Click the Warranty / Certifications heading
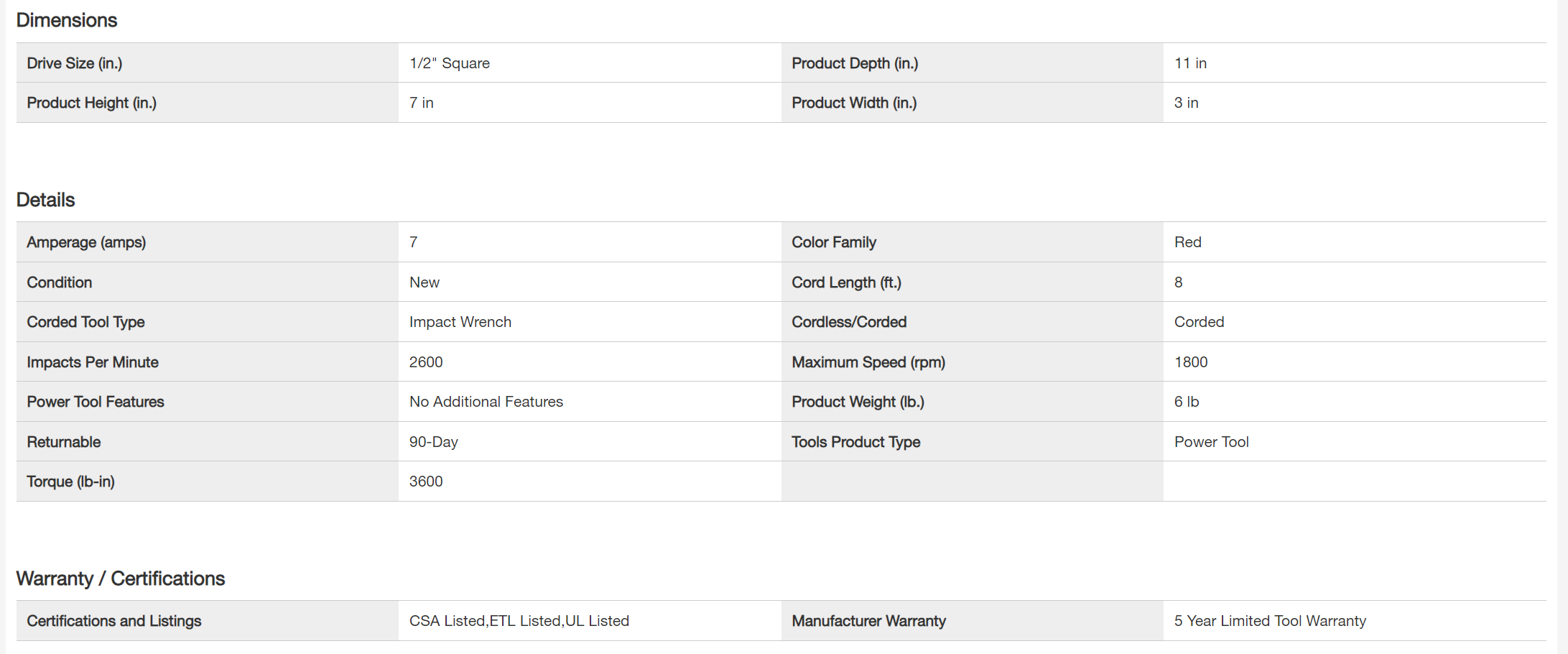 coord(120,579)
